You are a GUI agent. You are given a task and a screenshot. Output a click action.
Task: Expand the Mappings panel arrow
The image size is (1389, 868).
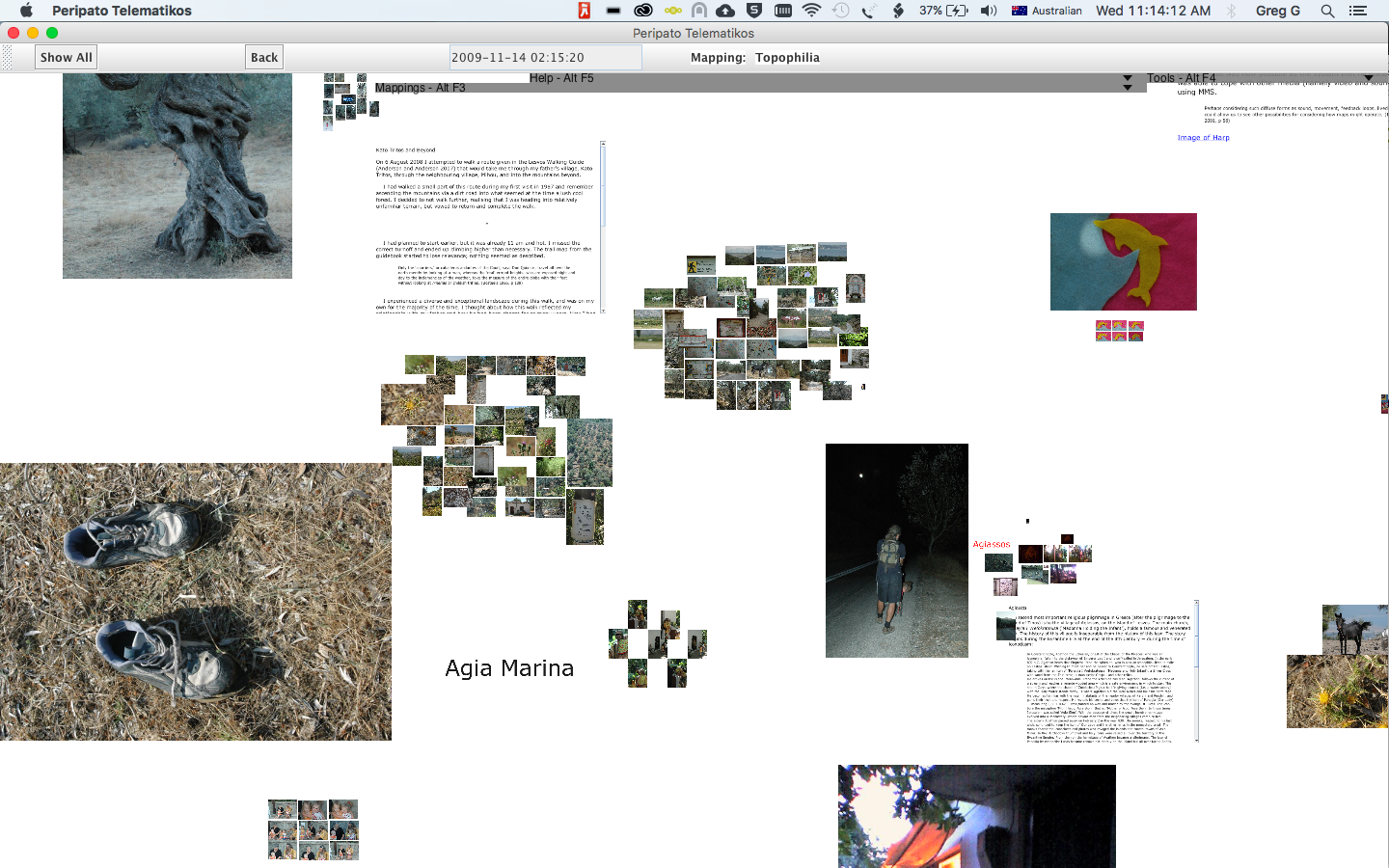click(1127, 88)
